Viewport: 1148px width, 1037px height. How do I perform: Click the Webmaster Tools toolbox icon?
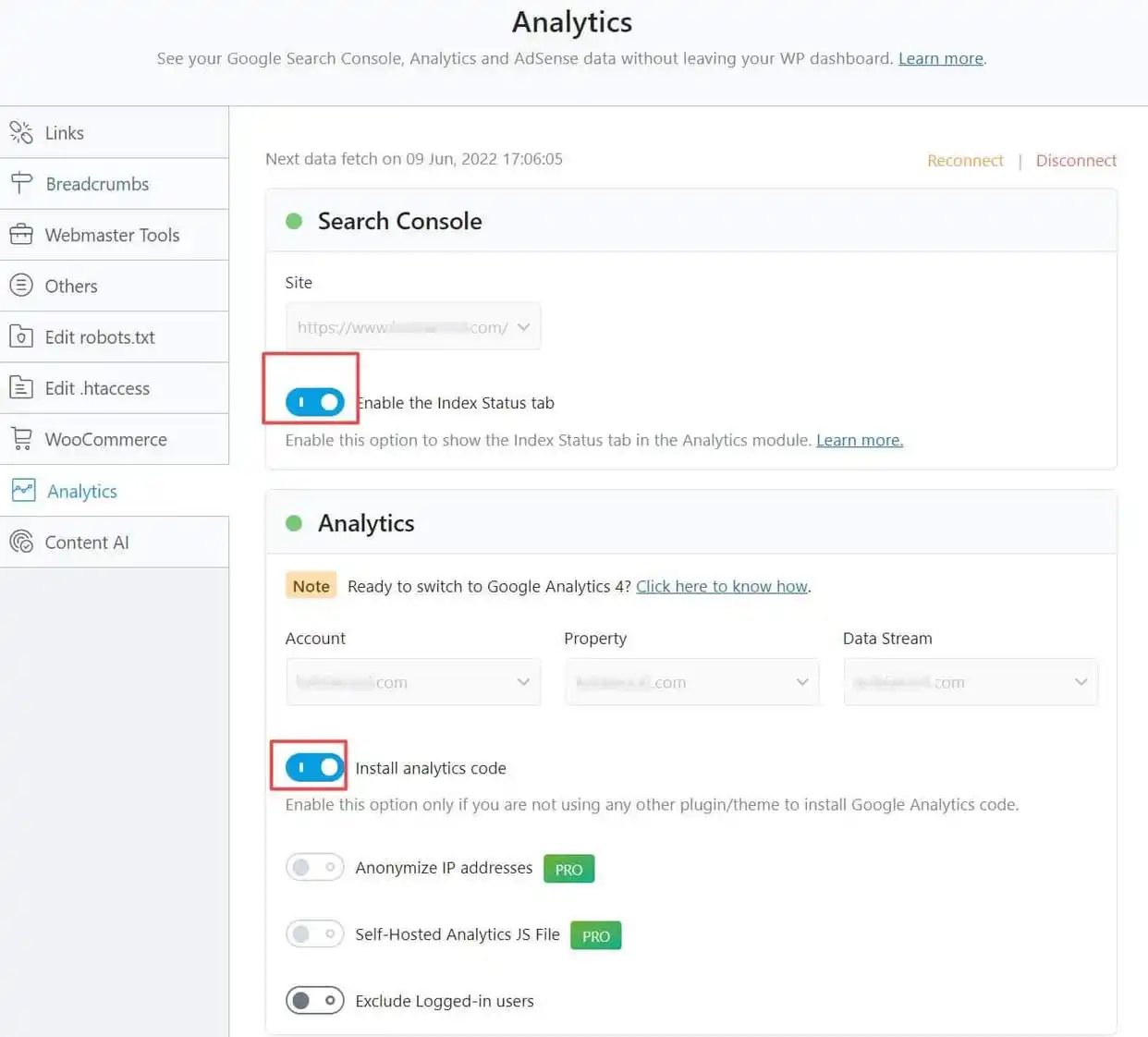(21, 235)
